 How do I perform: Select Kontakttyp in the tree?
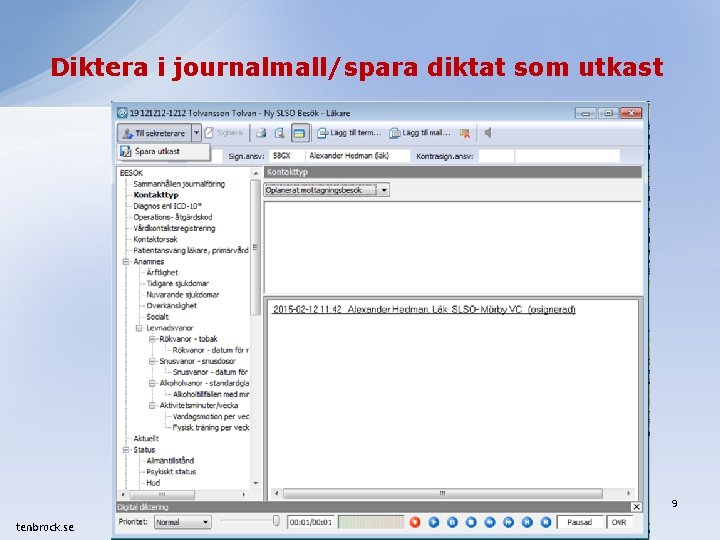[x=156, y=195]
